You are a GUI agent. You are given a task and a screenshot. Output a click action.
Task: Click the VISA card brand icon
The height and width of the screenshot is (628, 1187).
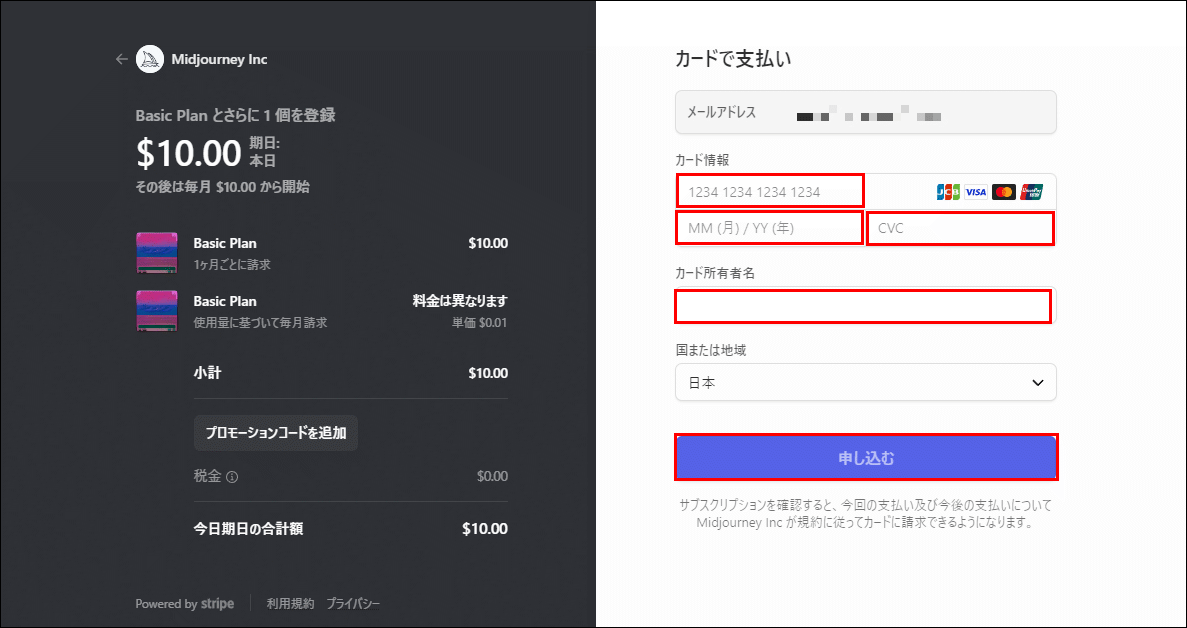coord(976,191)
